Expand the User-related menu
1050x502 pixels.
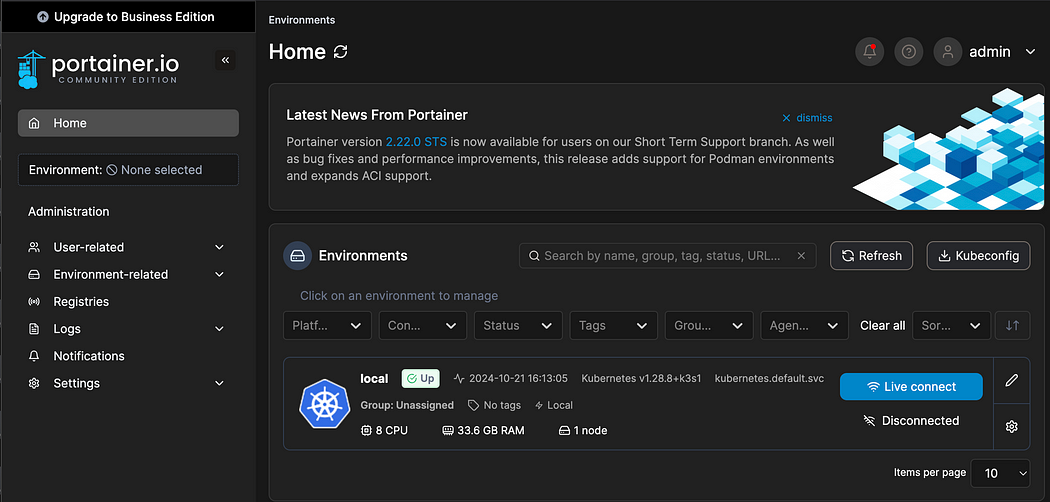tap(126, 247)
